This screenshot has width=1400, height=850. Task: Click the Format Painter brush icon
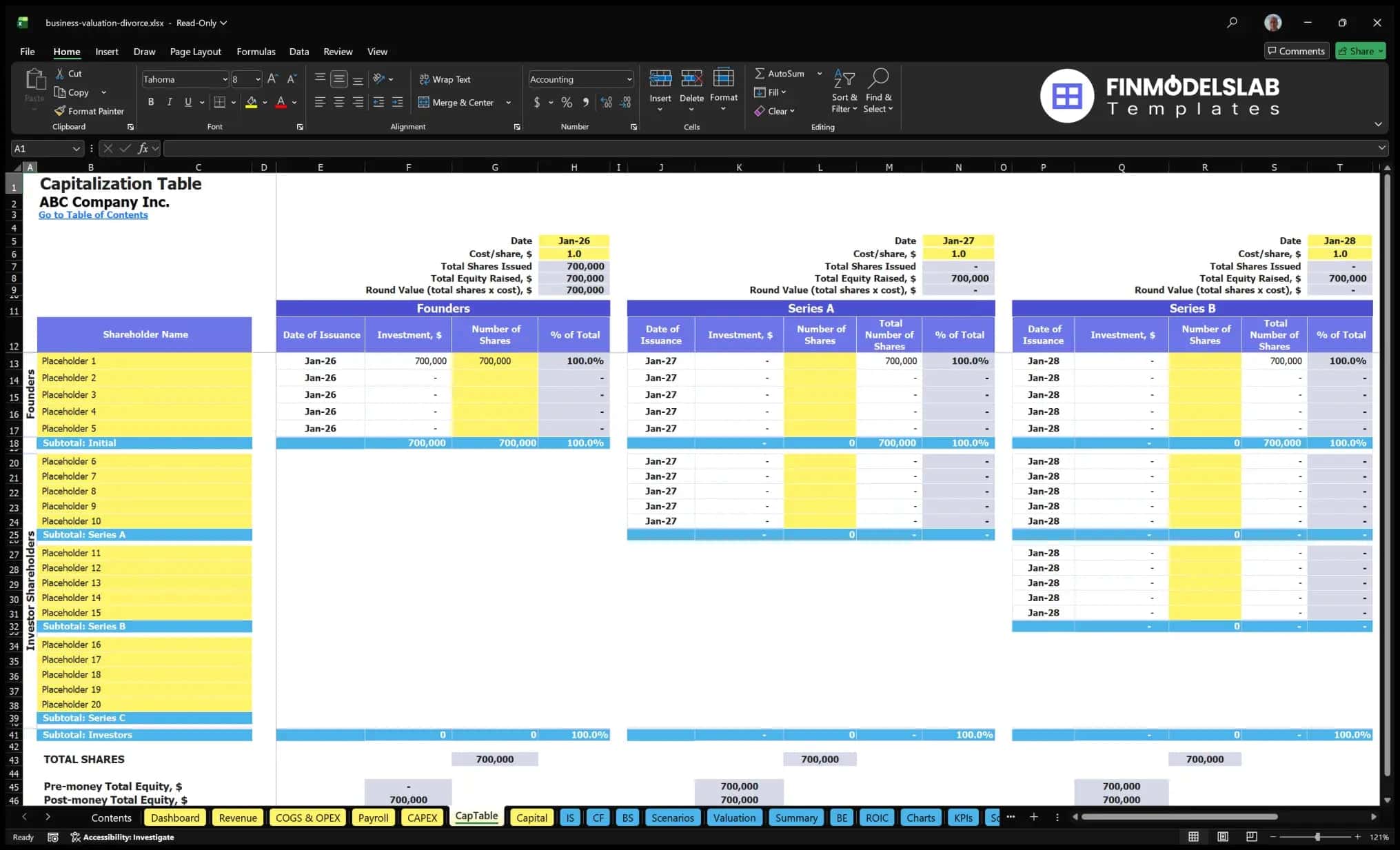coord(60,111)
